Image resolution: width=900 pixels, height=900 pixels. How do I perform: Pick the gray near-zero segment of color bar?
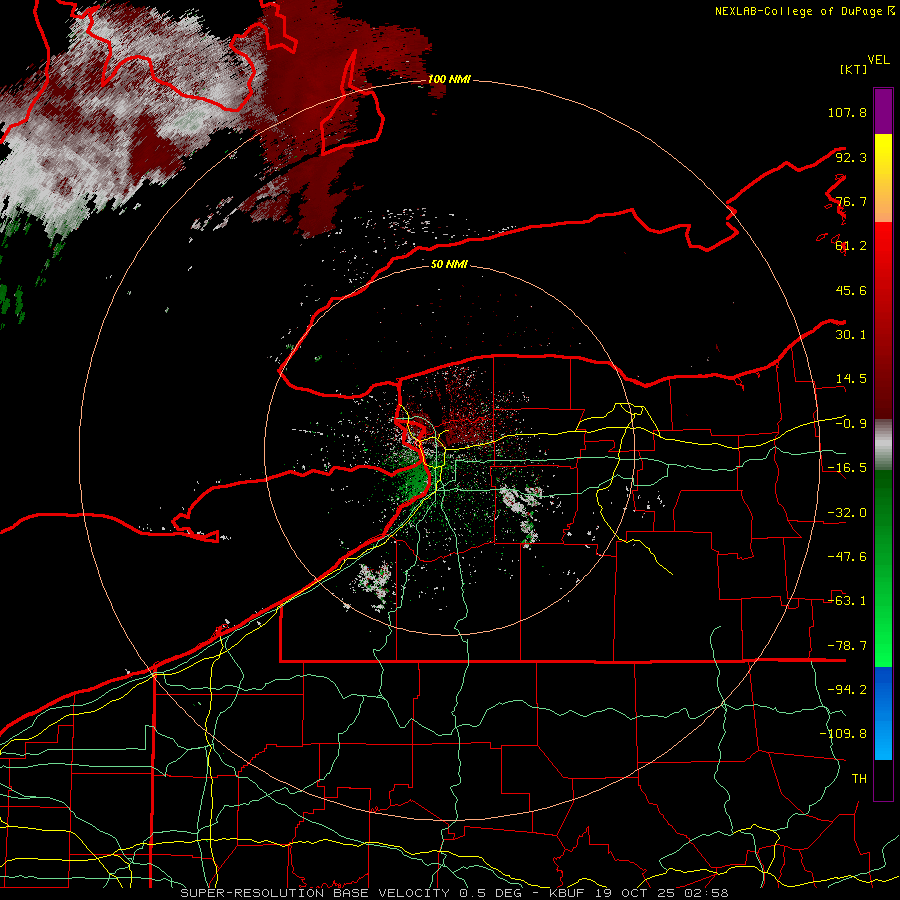pyautogui.click(x=883, y=445)
